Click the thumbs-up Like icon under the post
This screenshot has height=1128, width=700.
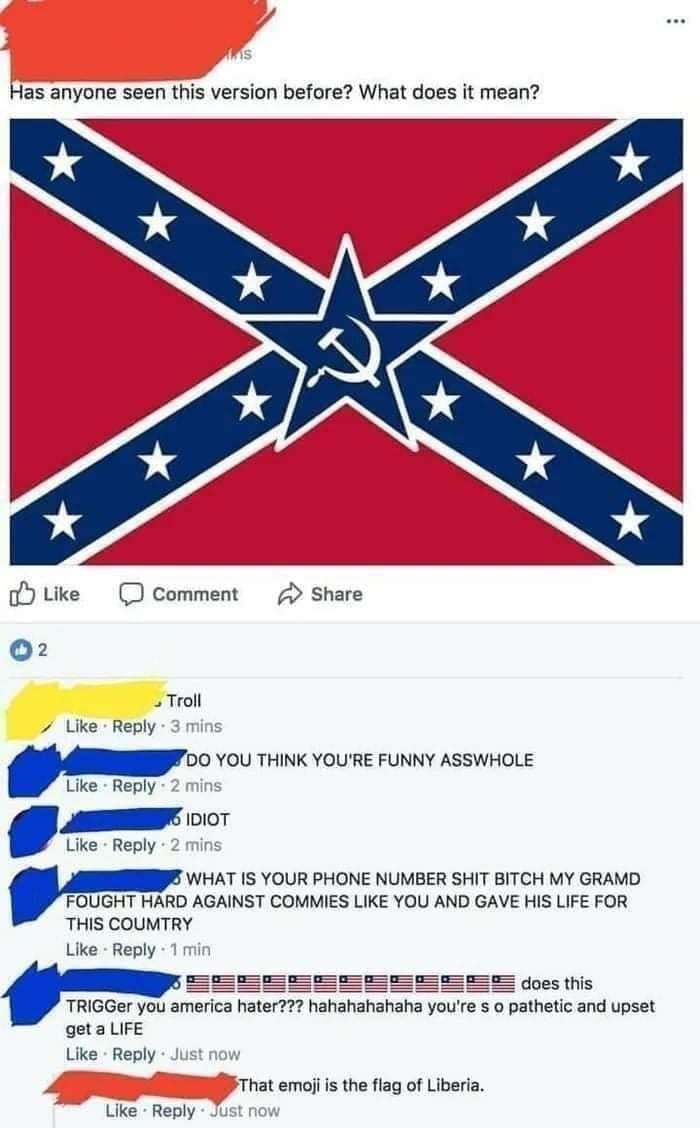pos(22,593)
